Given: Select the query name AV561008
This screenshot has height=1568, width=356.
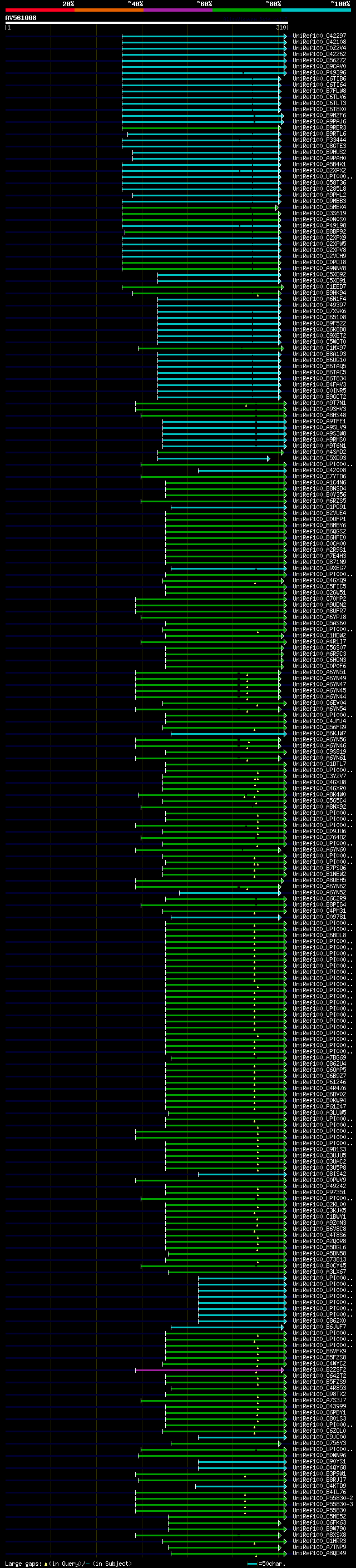Looking at the screenshot, I should coord(21,18).
